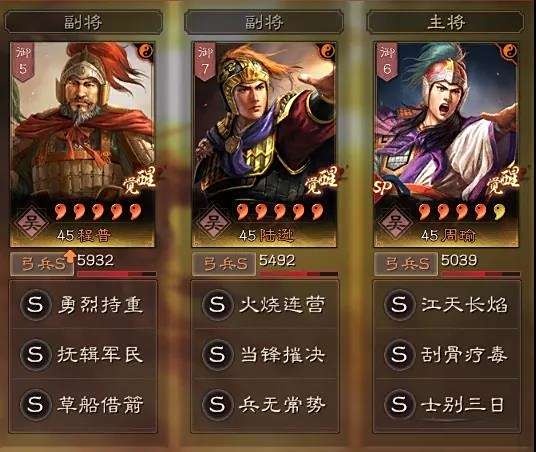The image size is (536, 452).
Task: Open the 陆逊 general portrait card
Action: (264, 144)
